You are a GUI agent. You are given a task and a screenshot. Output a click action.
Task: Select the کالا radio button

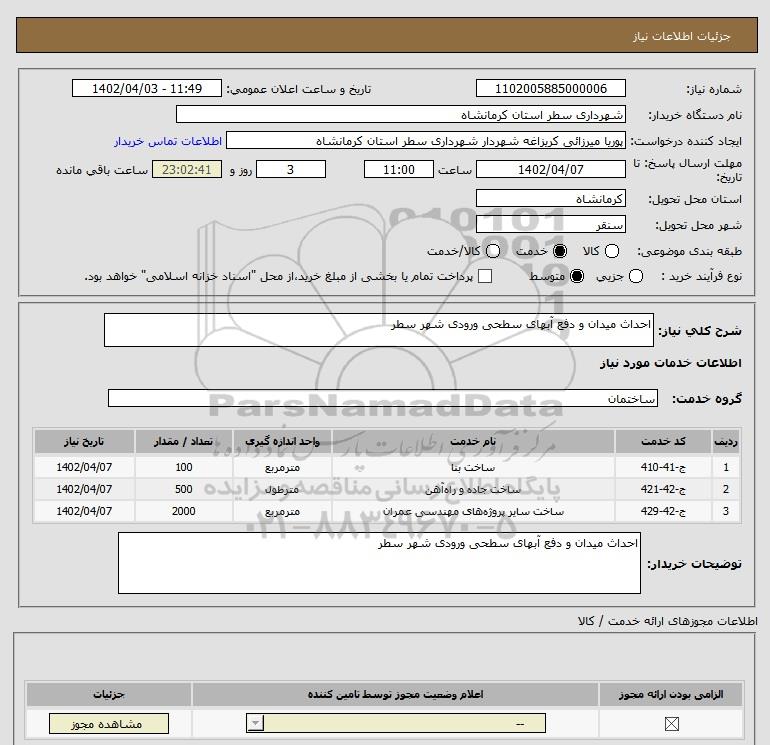(611, 251)
